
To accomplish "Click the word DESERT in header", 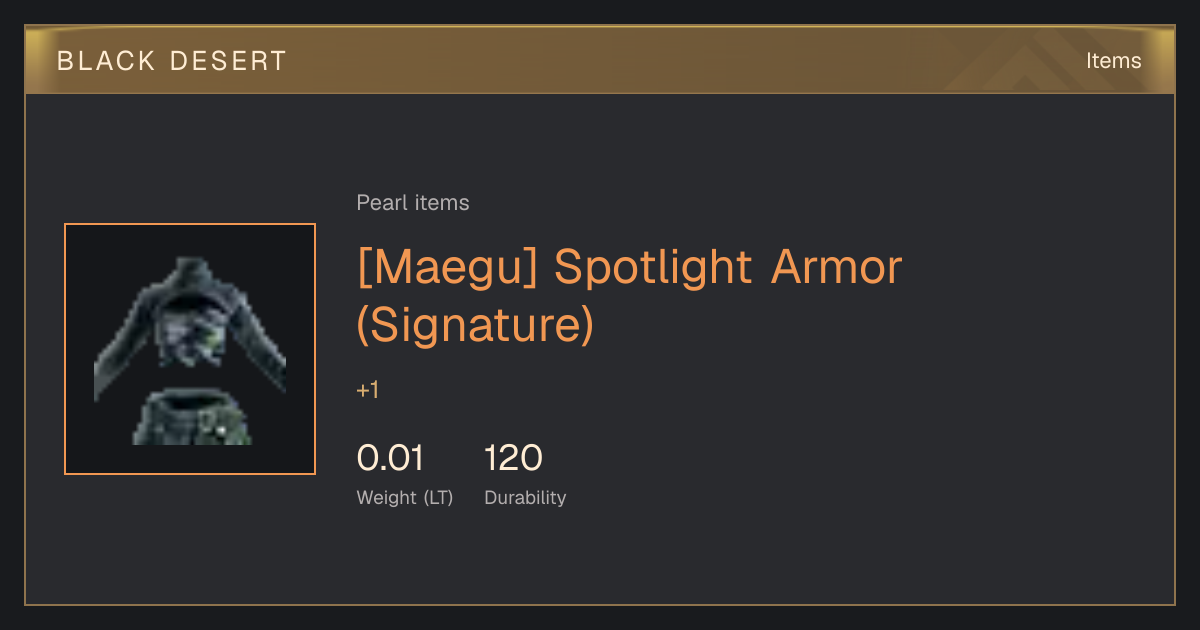I will coord(228,61).
